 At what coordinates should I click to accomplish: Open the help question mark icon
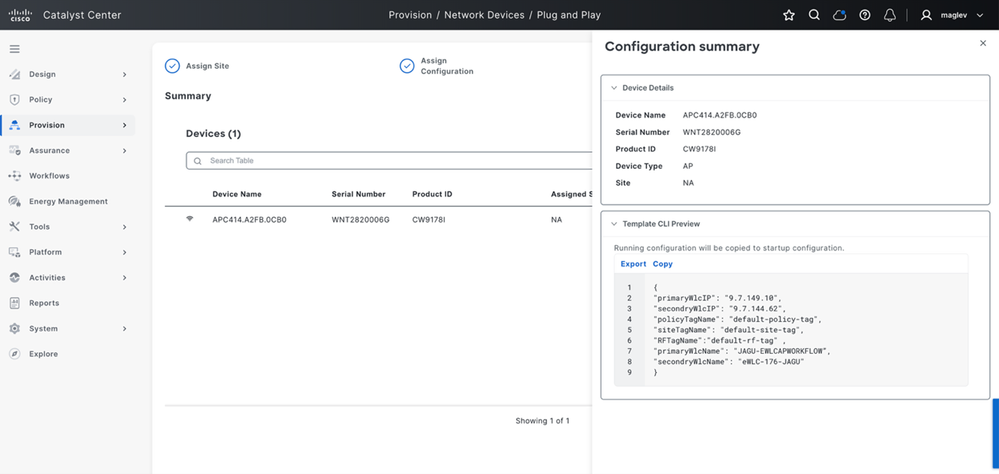865,15
